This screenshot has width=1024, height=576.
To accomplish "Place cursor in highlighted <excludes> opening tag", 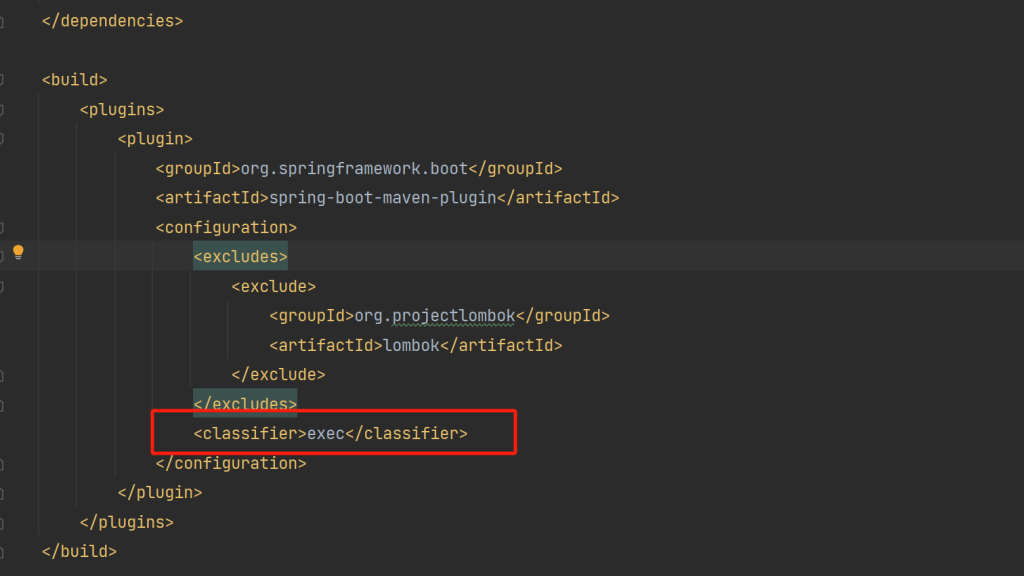I will [x=240, y=257].
